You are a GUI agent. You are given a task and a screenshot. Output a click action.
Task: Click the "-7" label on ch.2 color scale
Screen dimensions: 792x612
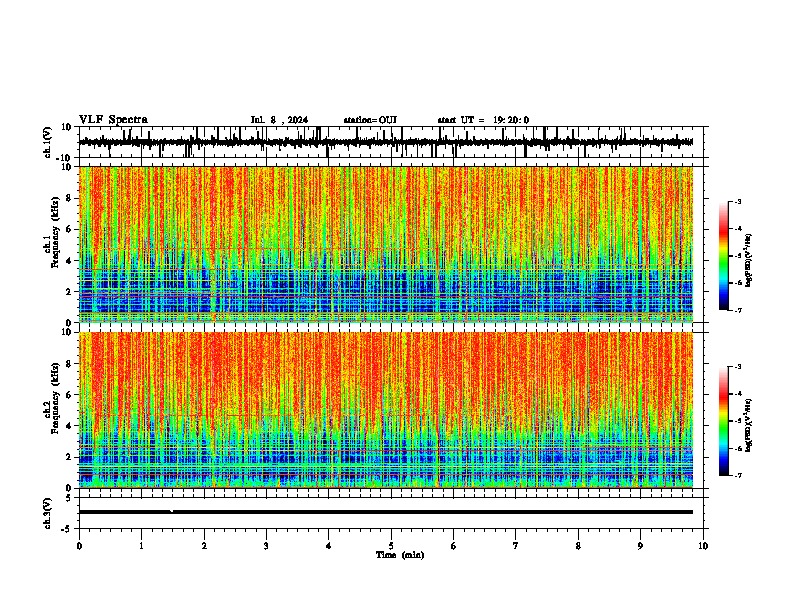[x=737, y=475]
